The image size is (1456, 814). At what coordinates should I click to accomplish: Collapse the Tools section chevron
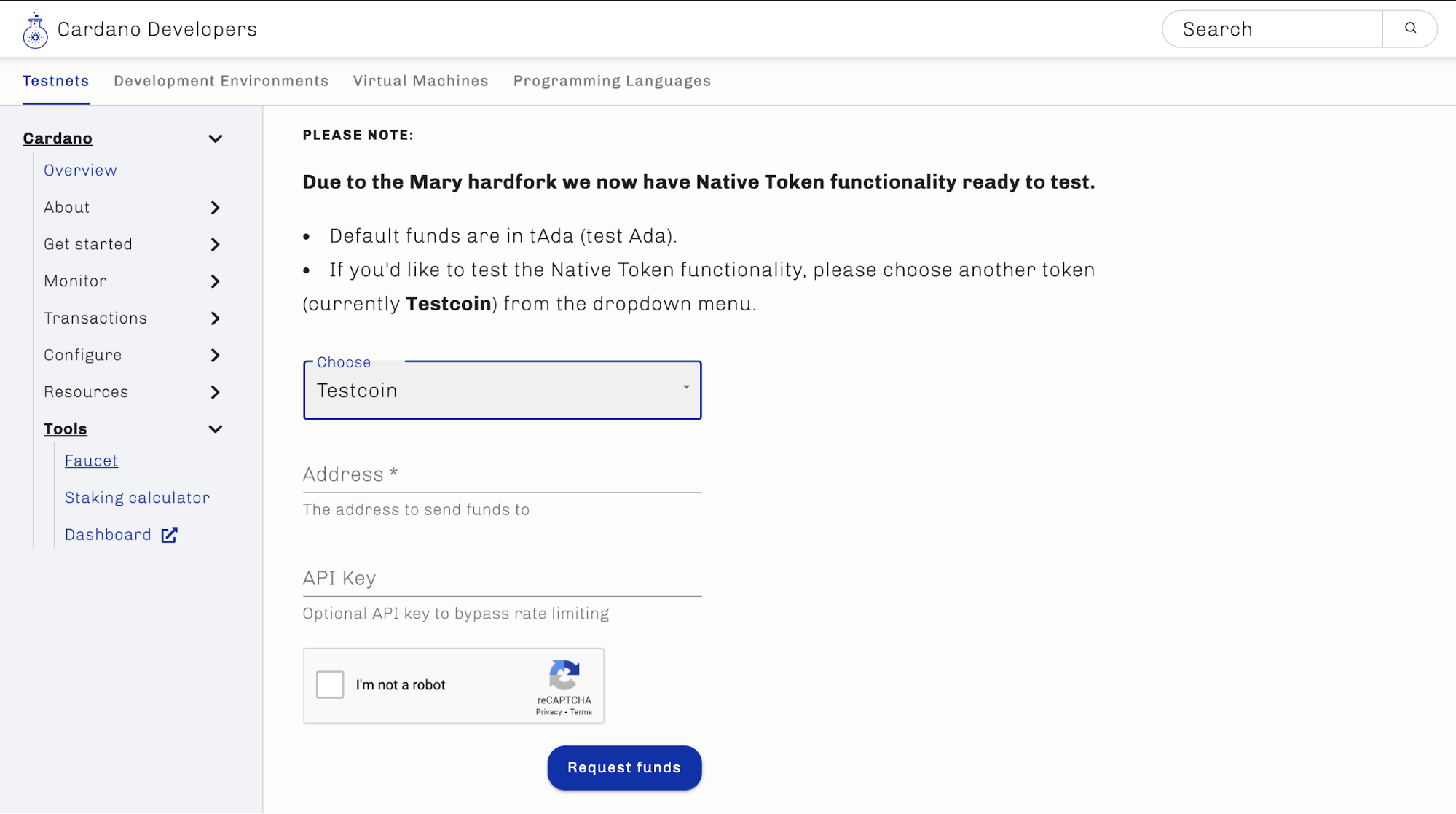[216, 429]
